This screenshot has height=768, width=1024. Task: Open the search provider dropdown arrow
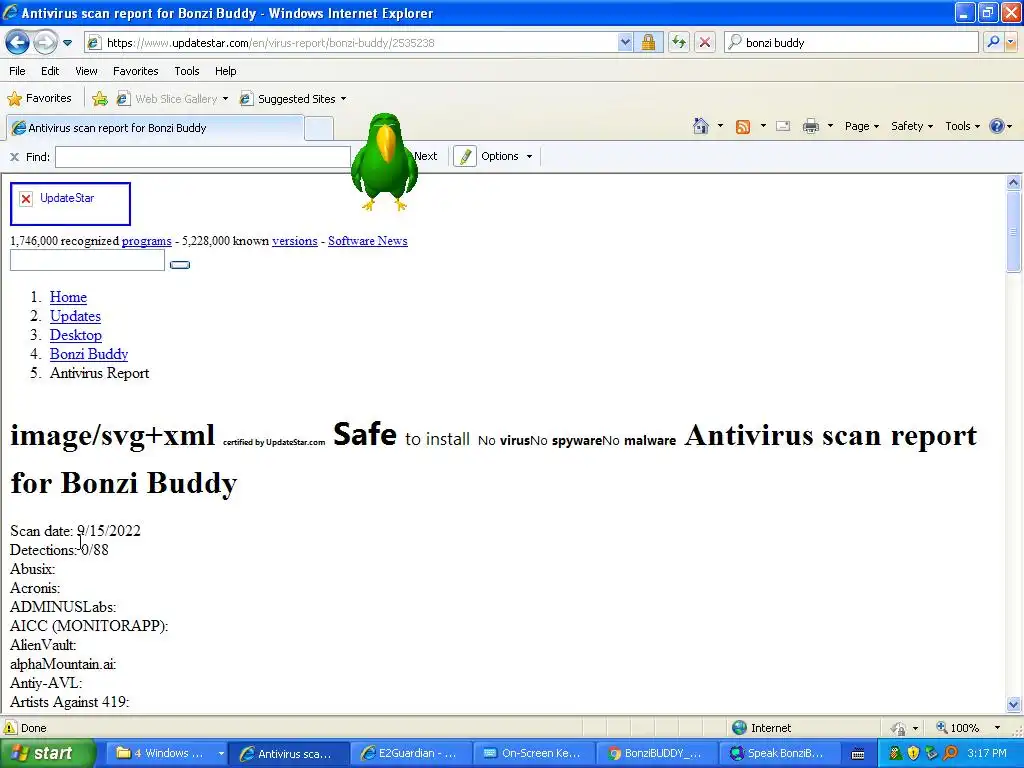point(1011,43)
